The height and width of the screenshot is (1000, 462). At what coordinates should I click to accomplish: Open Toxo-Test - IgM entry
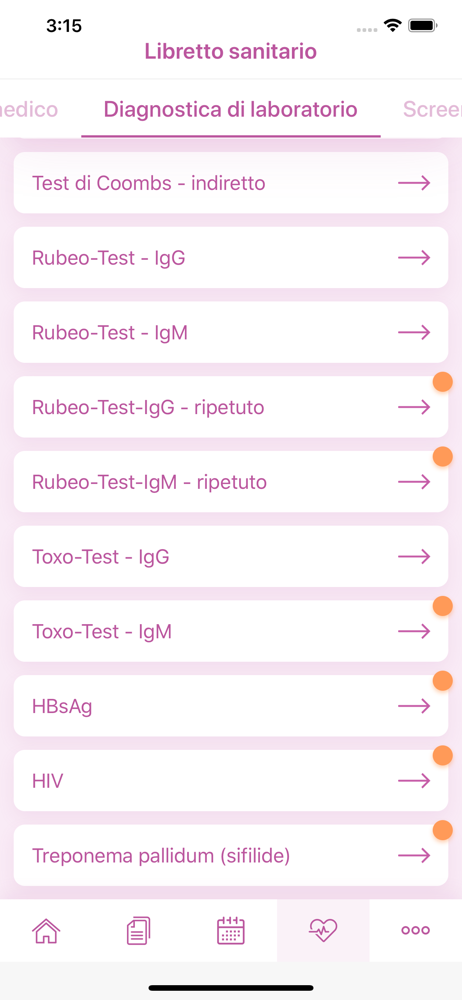(231, 631)
